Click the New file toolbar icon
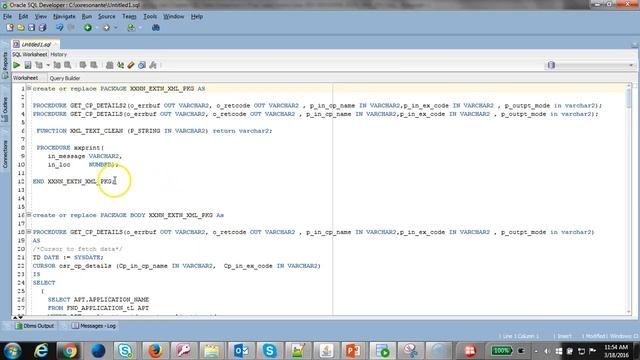Screen dimensions: 640x360 coord(10,28)
